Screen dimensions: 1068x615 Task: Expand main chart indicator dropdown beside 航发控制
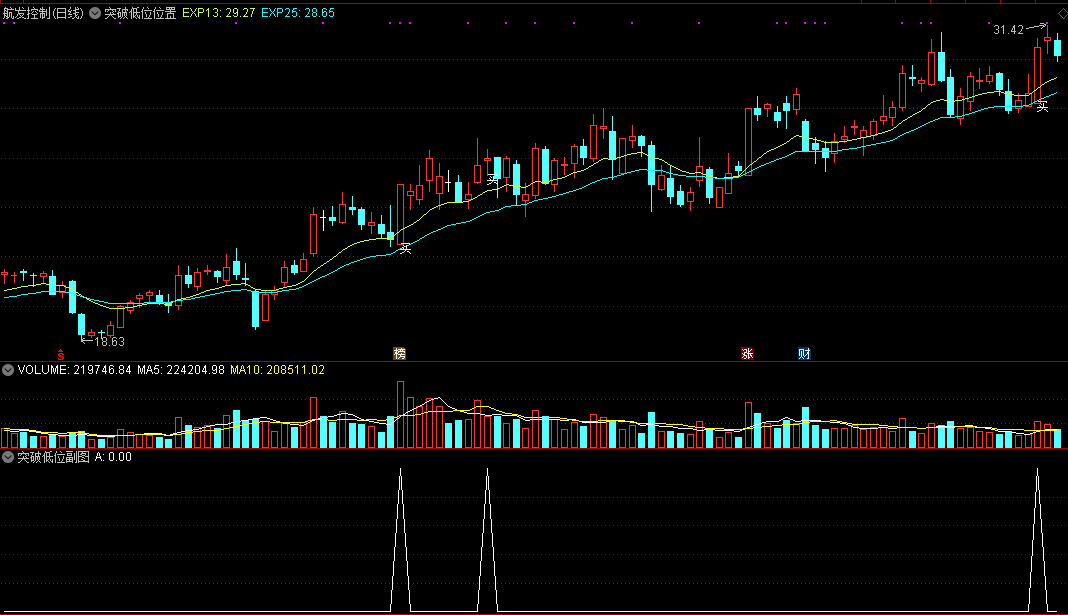click(x=95, y=13)
